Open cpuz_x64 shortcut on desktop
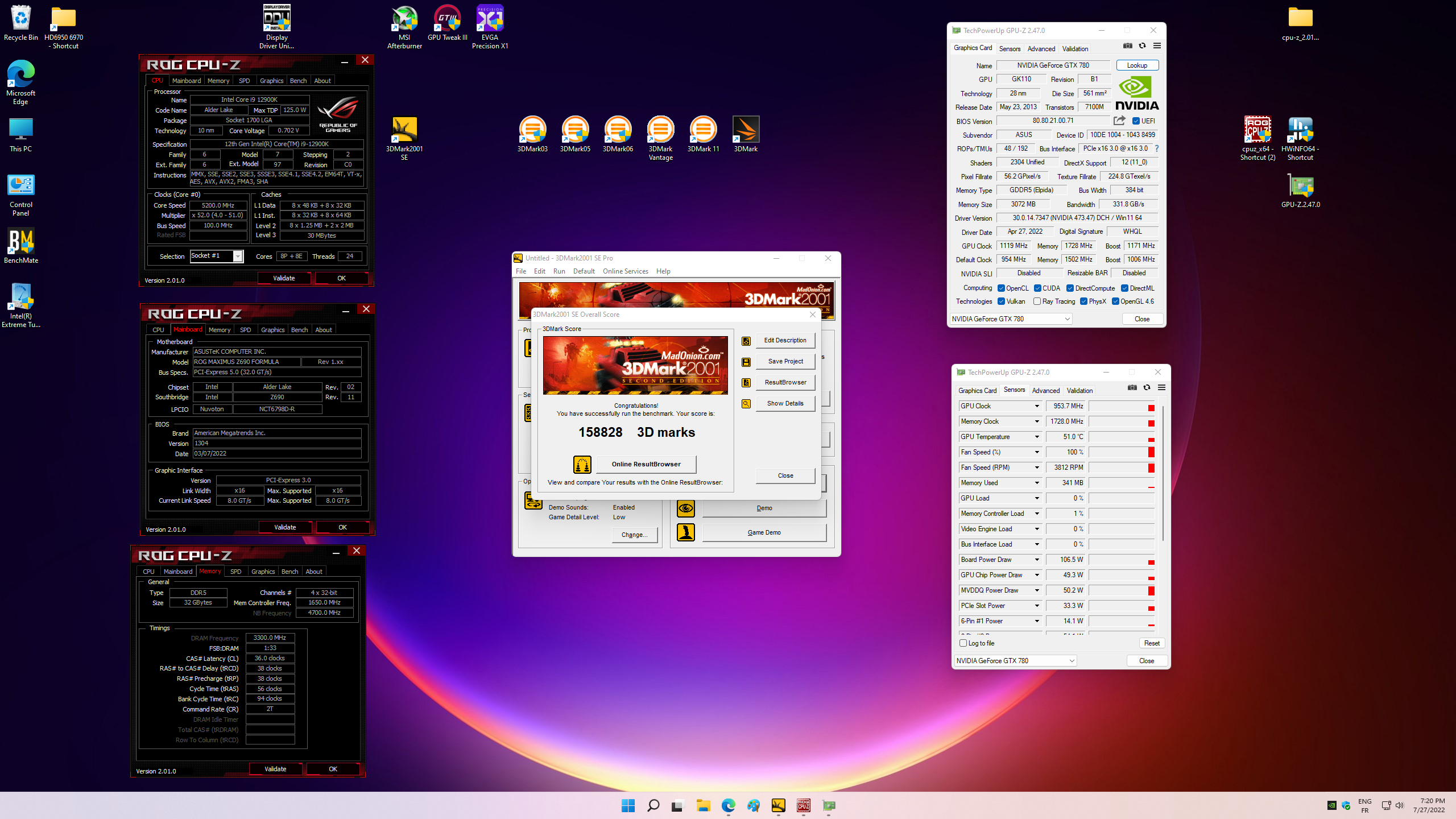Image resolution: width=1456 pixels, height=819 pixels. tap(1258, 139)
